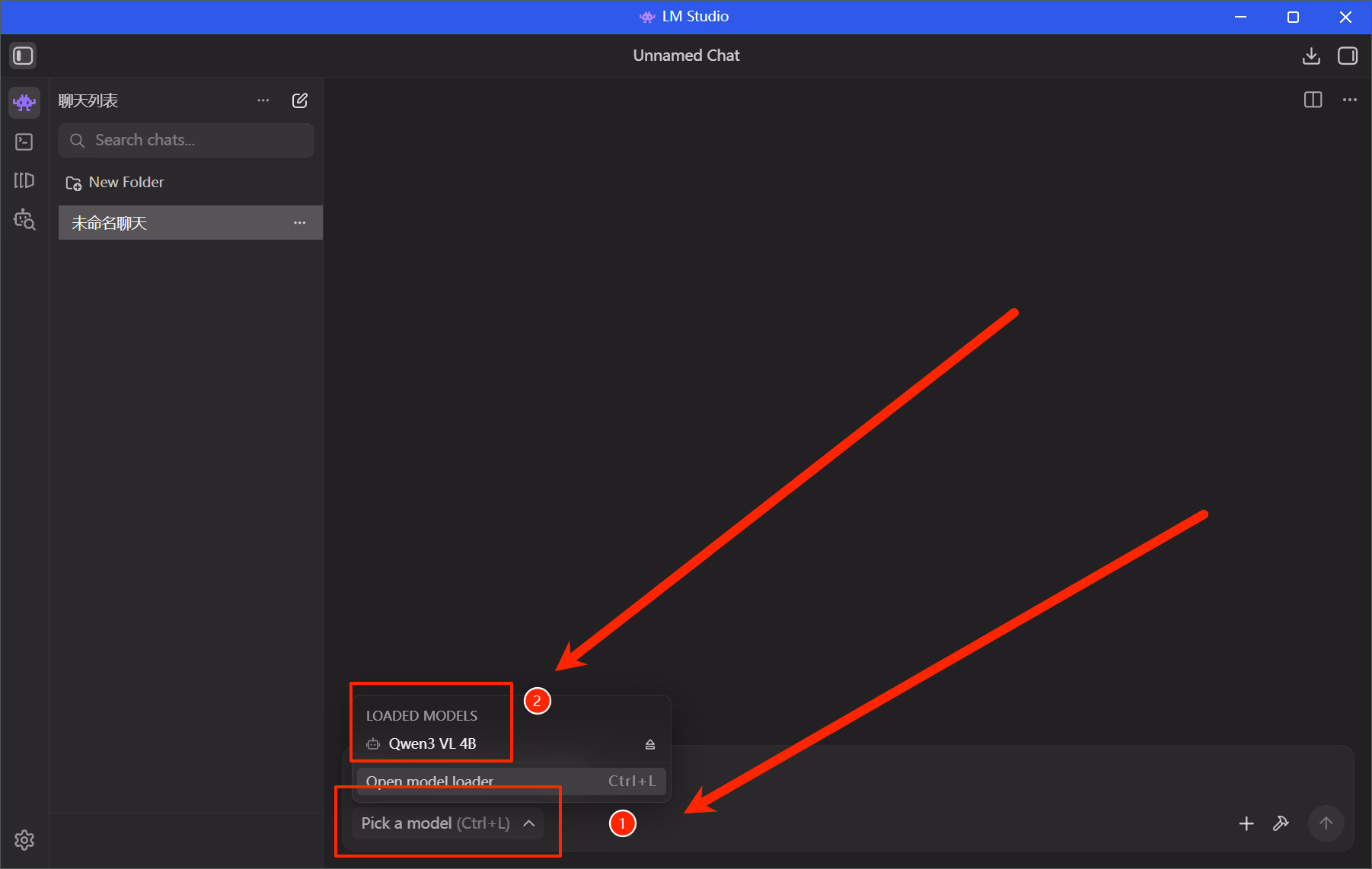The width and height of the screenshot is (1372, 869).
Task: Close the LM Studio window
Action: (1345, 17)
